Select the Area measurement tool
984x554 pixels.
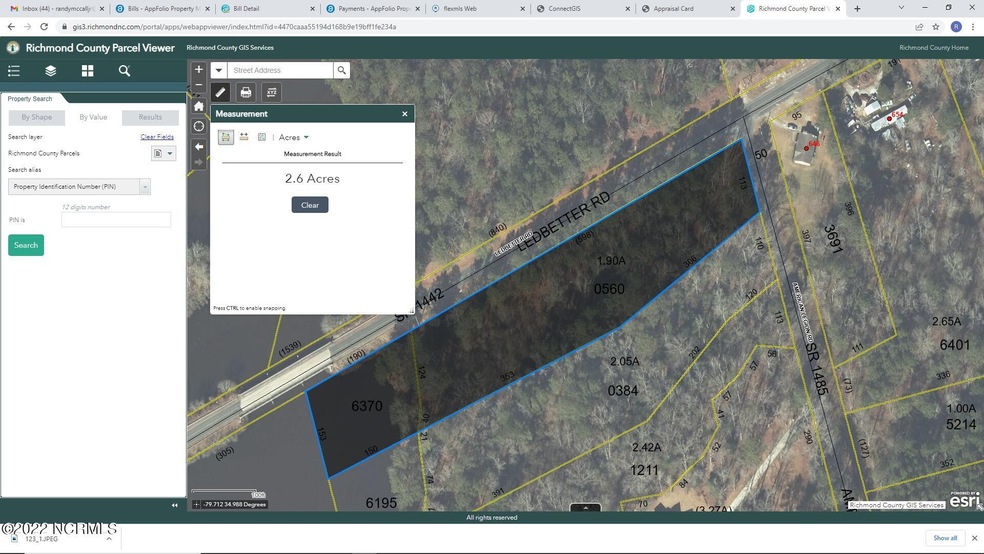[x=225, y=137]
